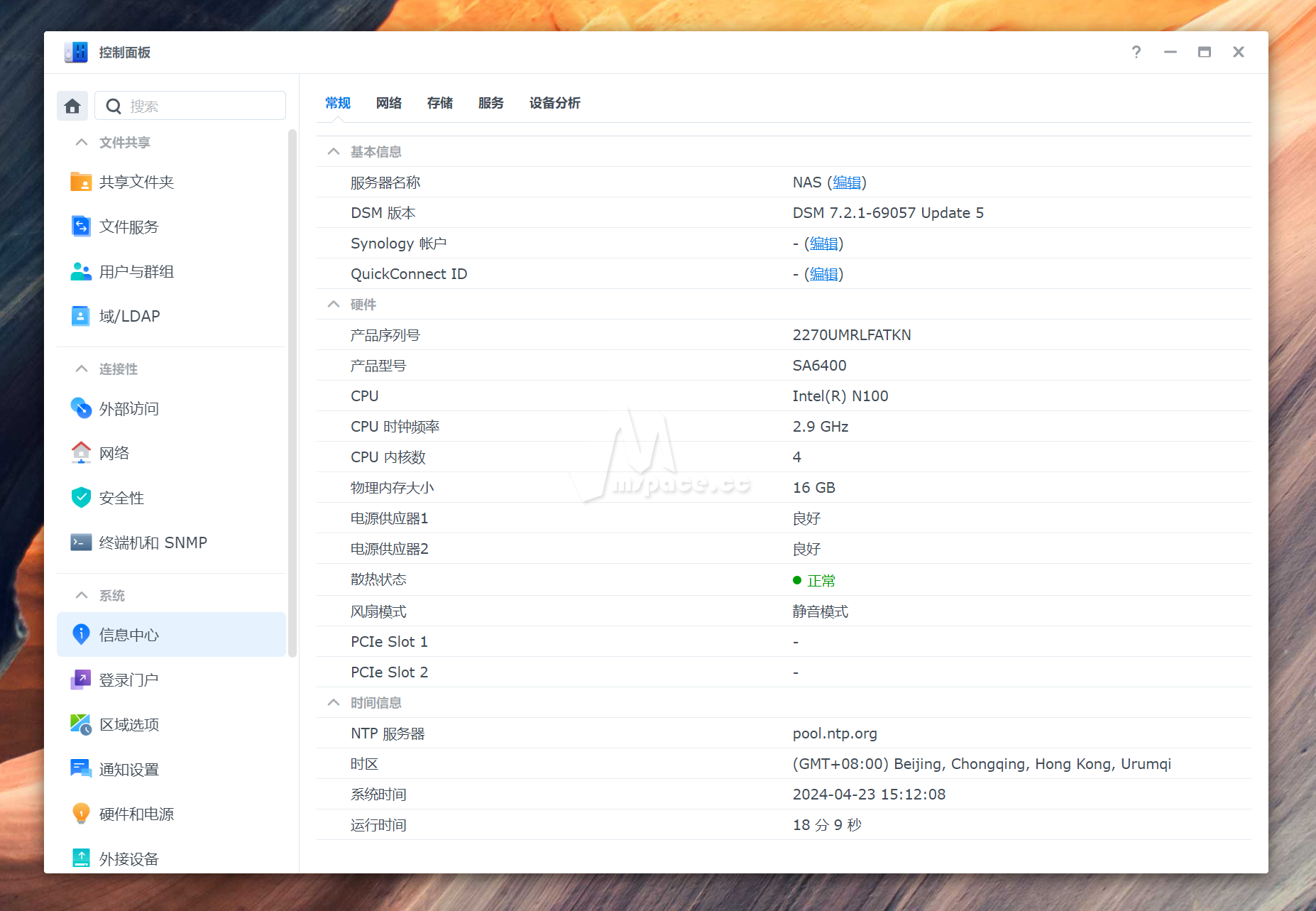
Task: Collapse the Basic Info (基本信息) section
Action: pyautogui.click(x=334, y=152)
